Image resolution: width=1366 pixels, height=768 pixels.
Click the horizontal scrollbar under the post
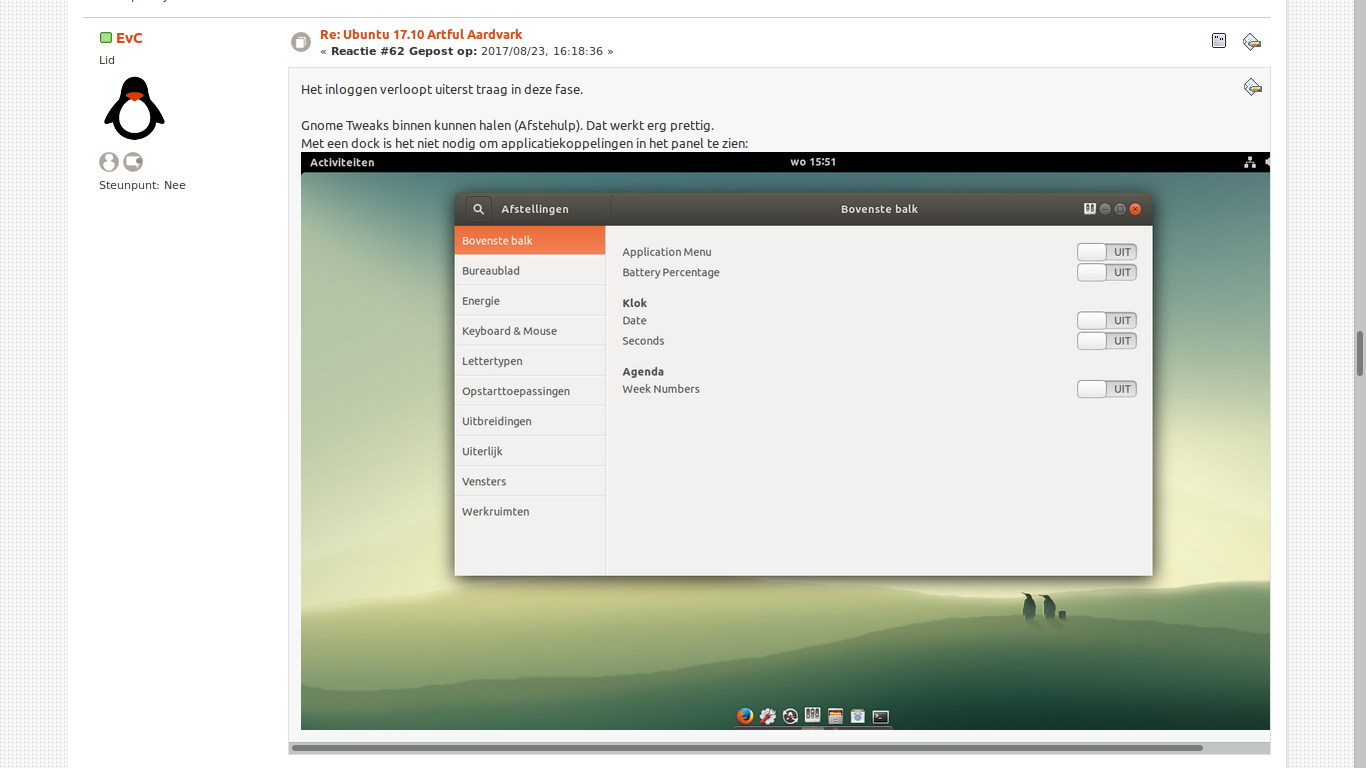(x=747, y=747)
